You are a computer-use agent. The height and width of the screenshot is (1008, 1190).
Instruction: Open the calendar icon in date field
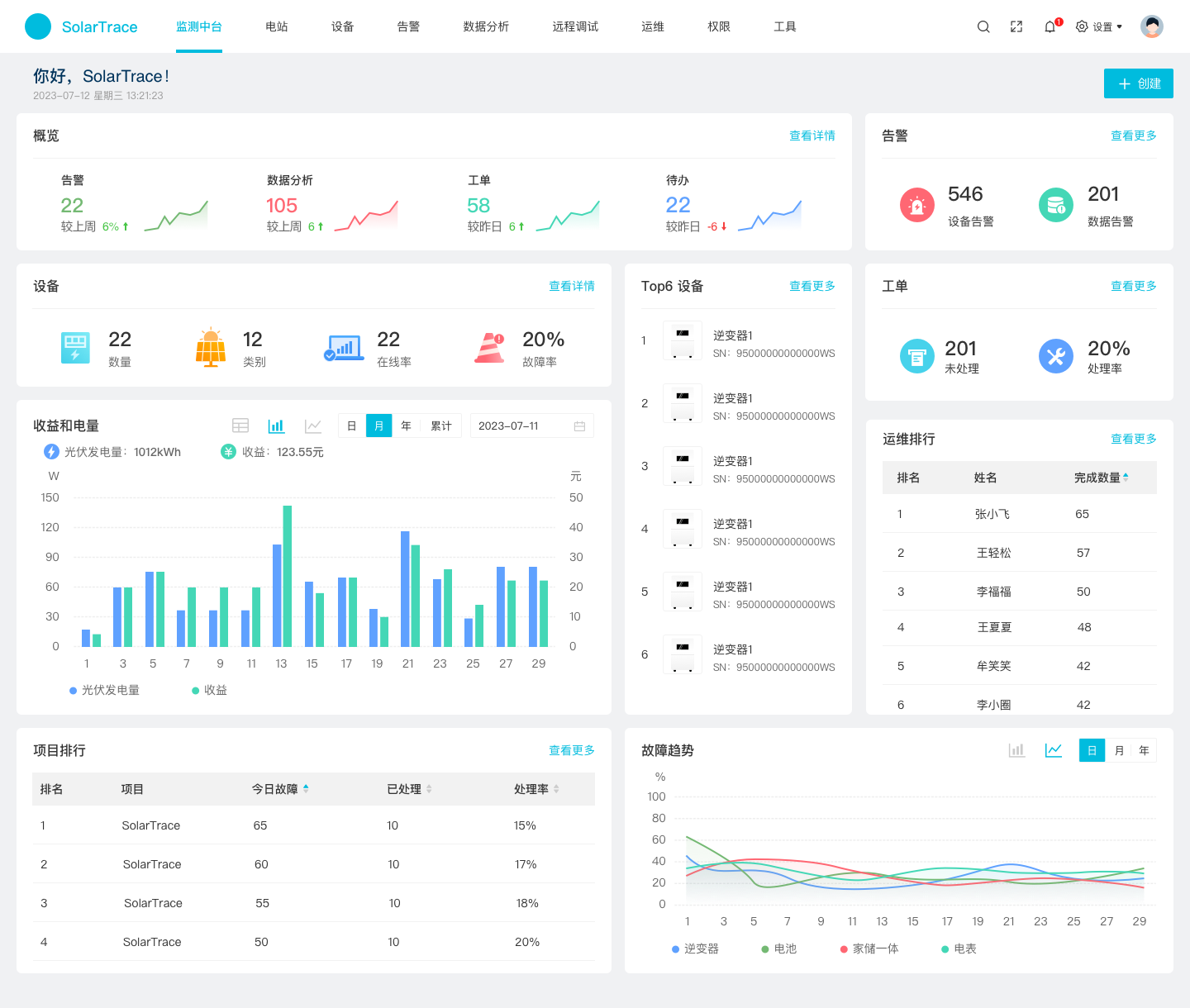tap(579, 426)
